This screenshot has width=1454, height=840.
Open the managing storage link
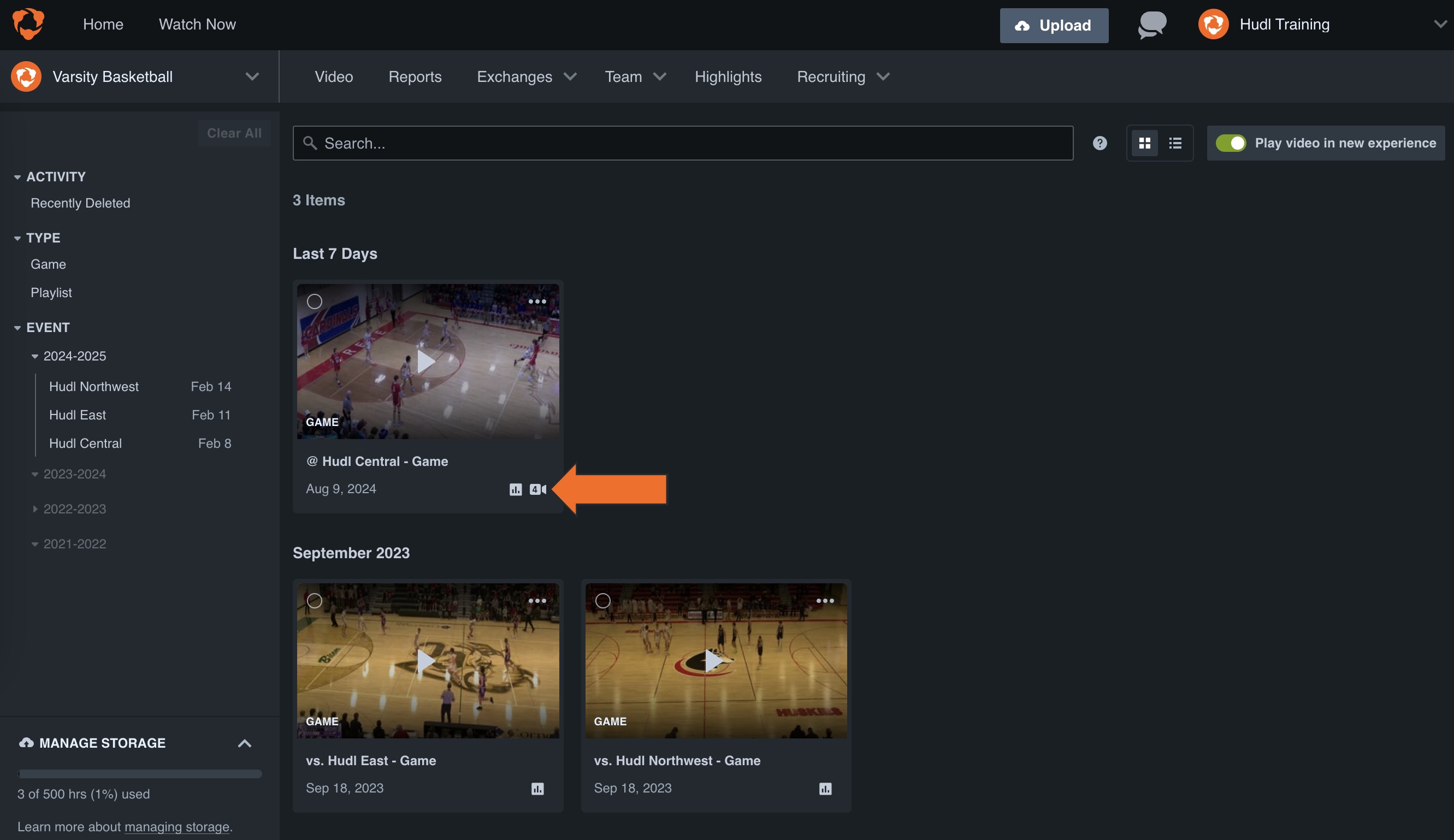pyautogui.click(x=176, y=826)
